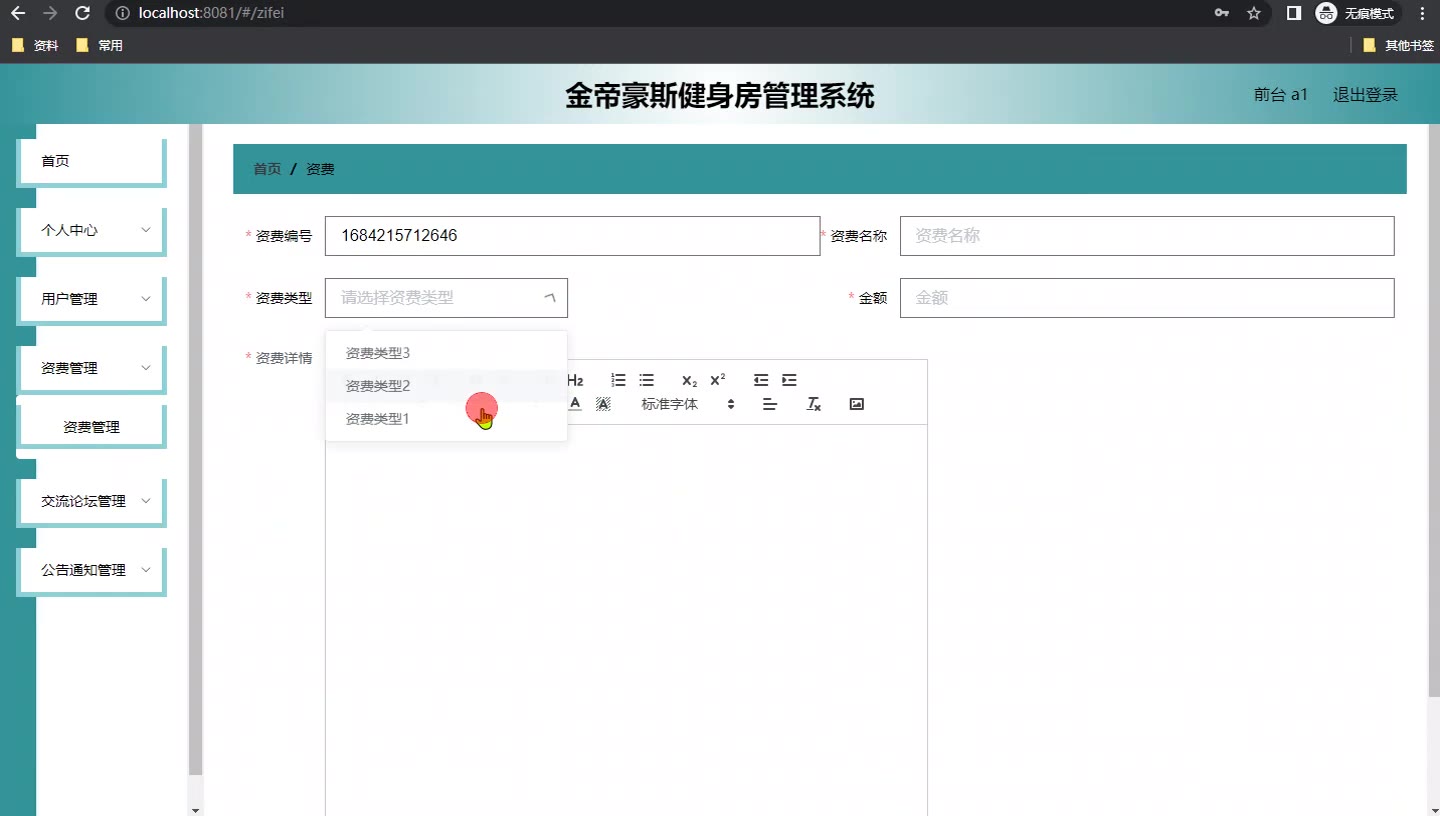The width and height of the screenshot is (1440, 816).
Task: Click site information icon in address bar
Action: (x=123, y=14)
